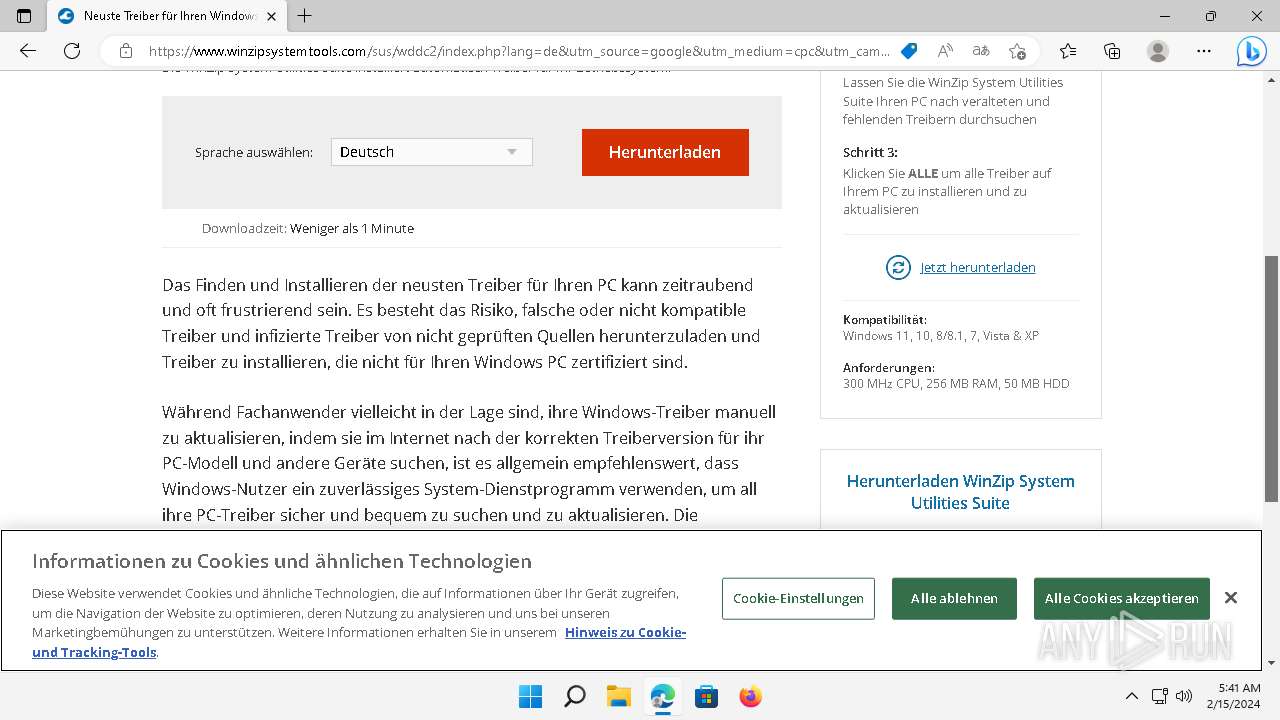Click the Jetzt herunterladen link
This screenshot has height=720, width=1280.
click(978, 267)
